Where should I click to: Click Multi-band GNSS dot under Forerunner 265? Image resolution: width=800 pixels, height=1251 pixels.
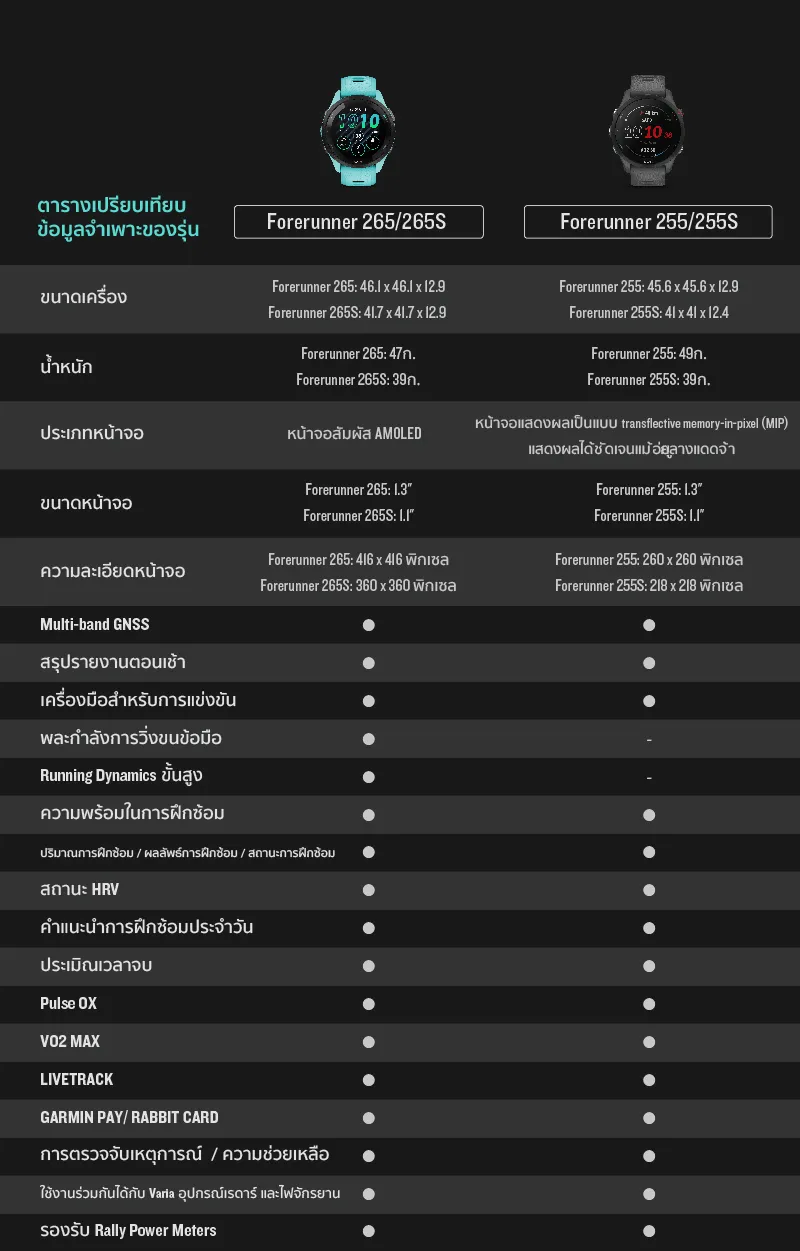click(x=368, y=625)
